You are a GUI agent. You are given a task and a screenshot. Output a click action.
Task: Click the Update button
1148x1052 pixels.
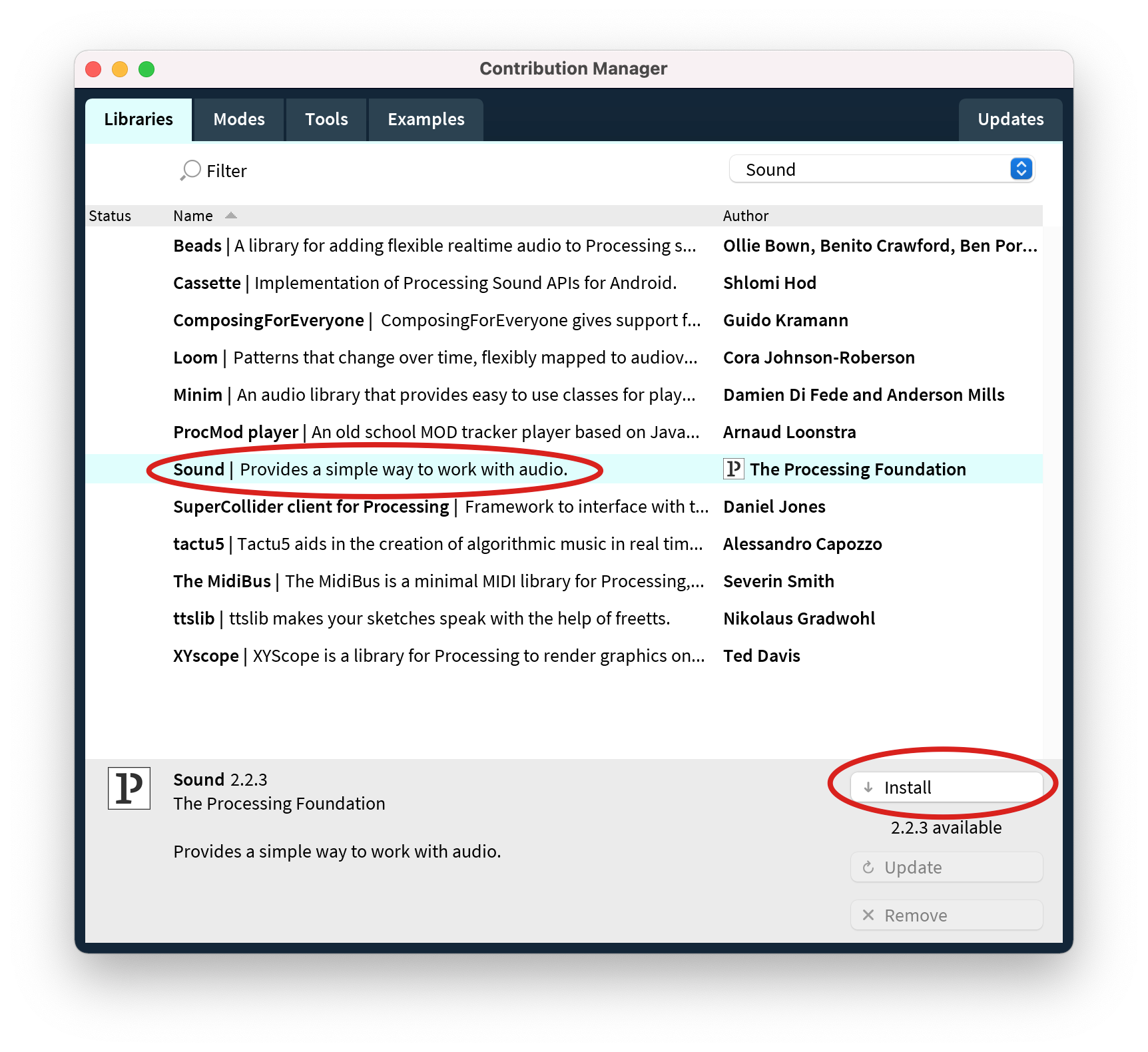click(946, 868)
